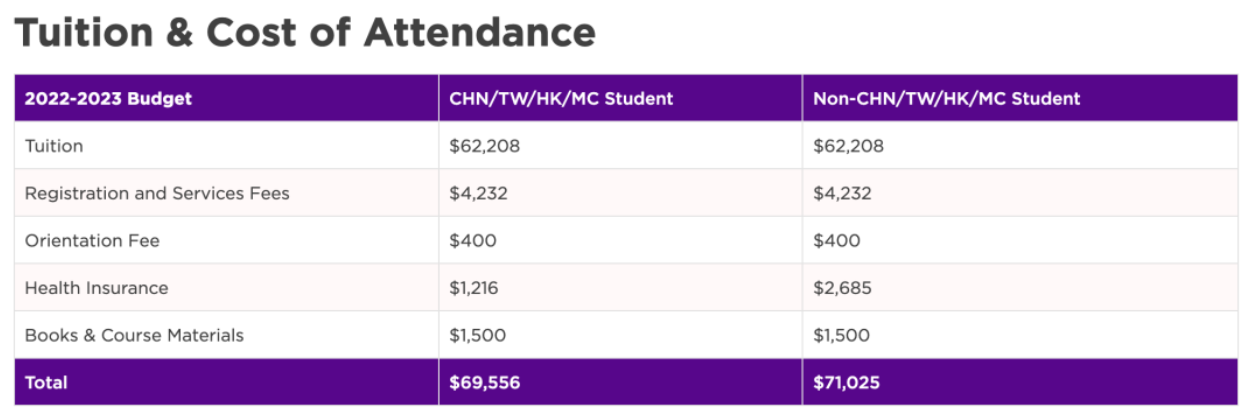Select the Total row label

click(46, 383)
